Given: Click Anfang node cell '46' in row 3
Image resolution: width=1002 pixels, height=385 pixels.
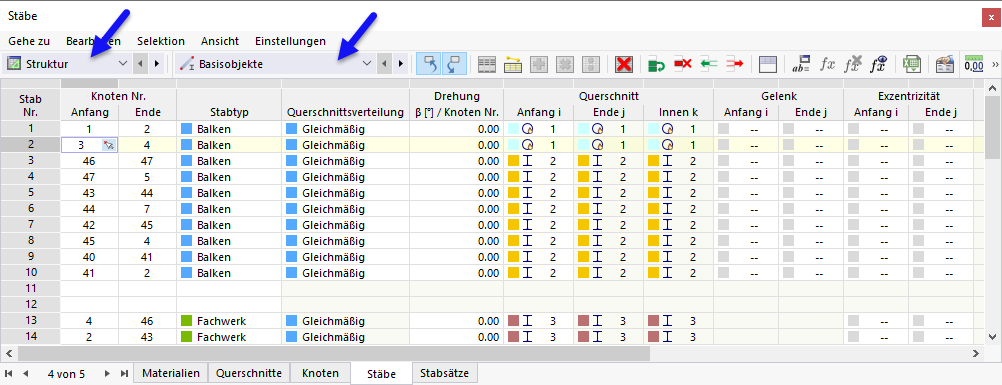Looking at the screenshot, I should pyautogui.click(x=89, y=161).
